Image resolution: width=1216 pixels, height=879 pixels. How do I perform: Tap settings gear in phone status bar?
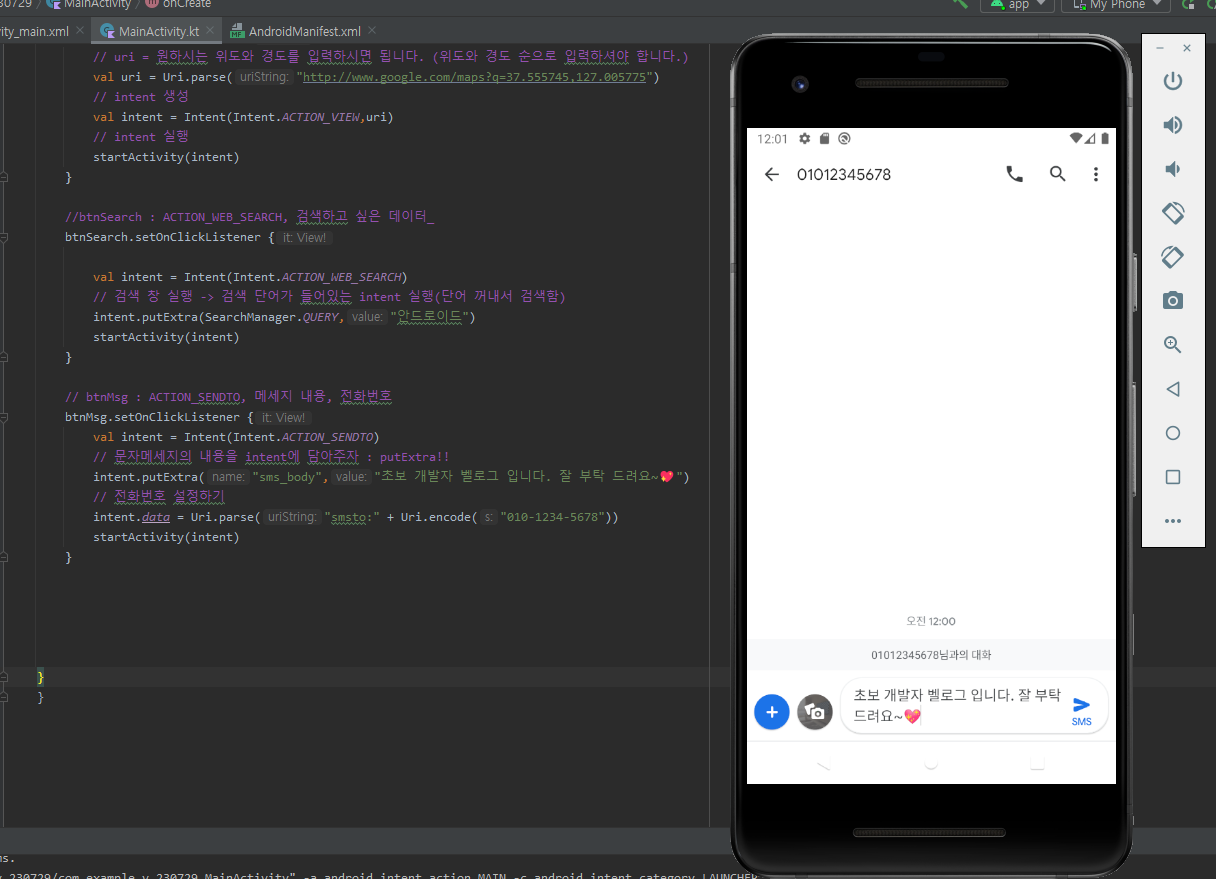(805, 139)
